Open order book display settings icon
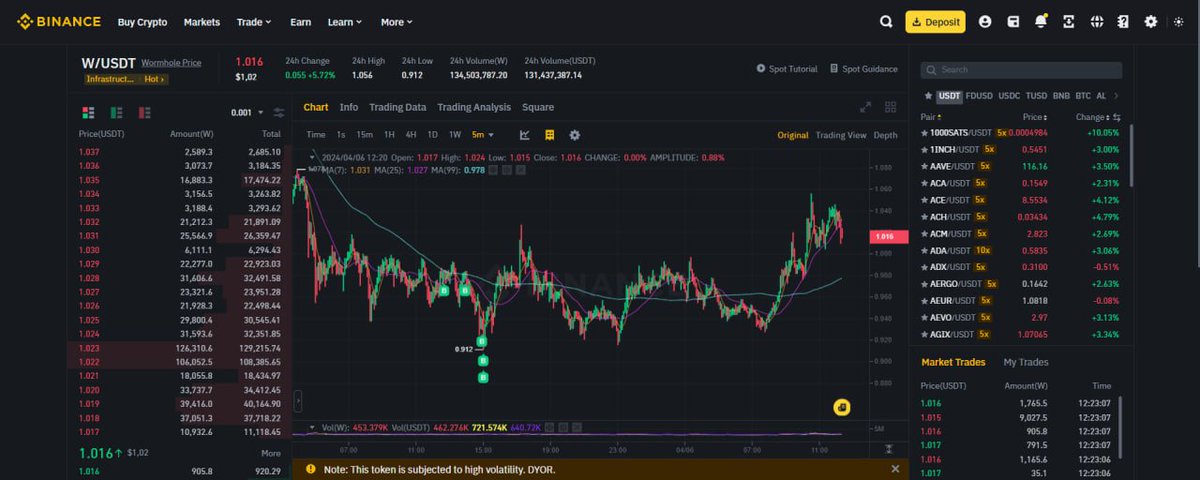Screen dimensions: 1200x480 [x=278, y=112]
